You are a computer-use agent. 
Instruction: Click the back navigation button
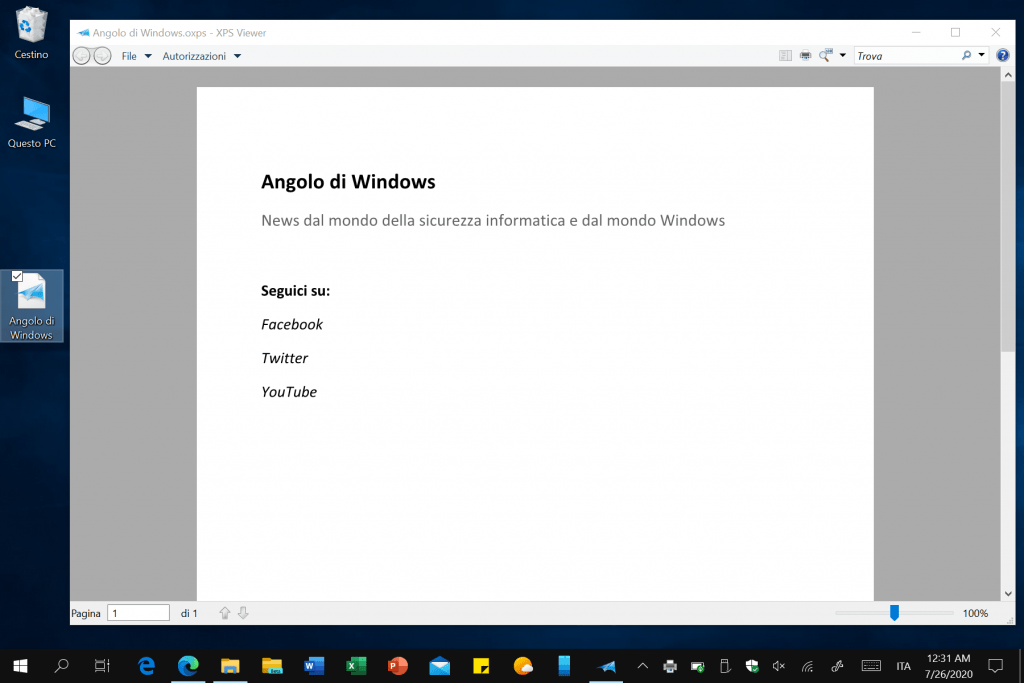tap(82, 56)
